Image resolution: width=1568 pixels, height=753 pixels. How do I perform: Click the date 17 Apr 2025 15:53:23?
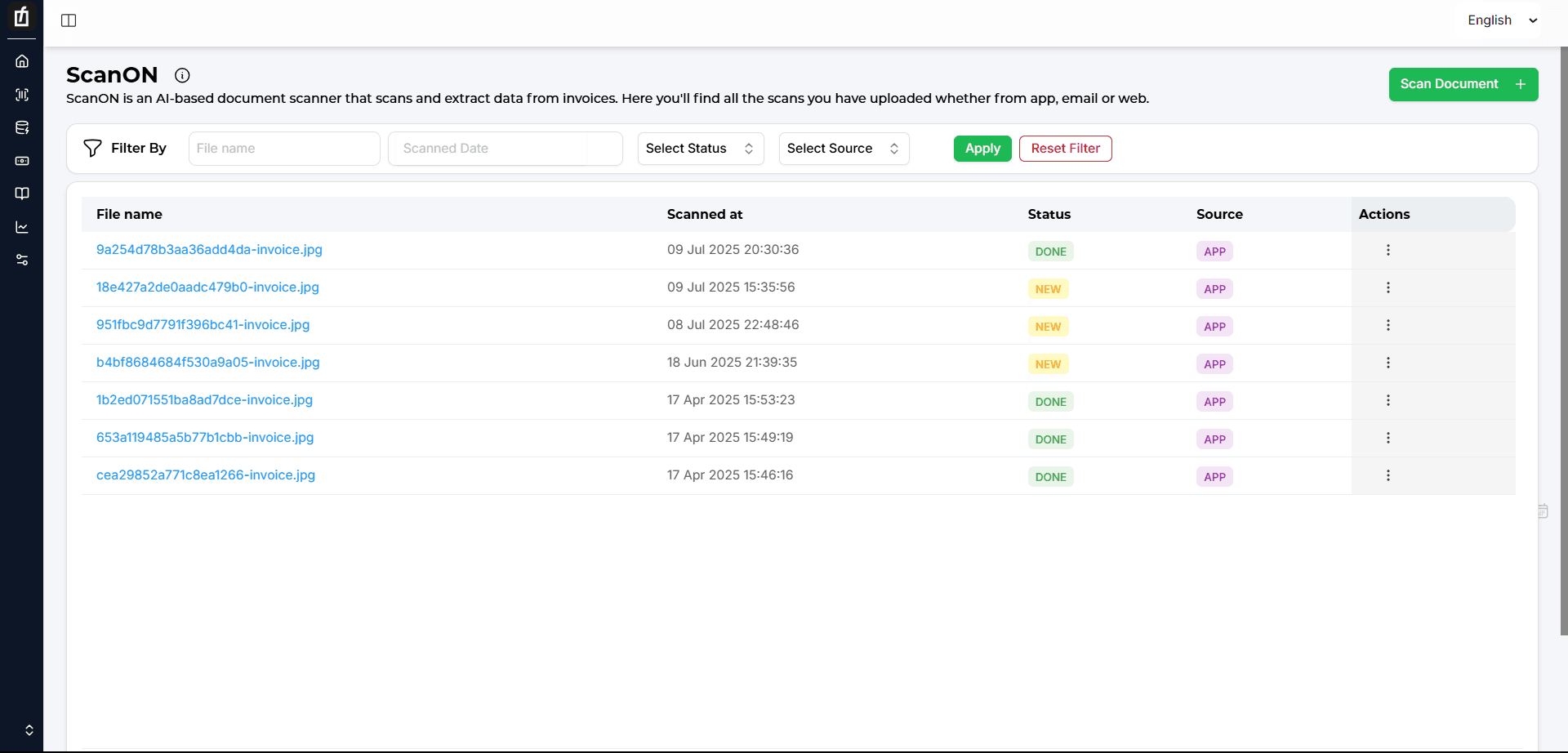coord(731,400)
